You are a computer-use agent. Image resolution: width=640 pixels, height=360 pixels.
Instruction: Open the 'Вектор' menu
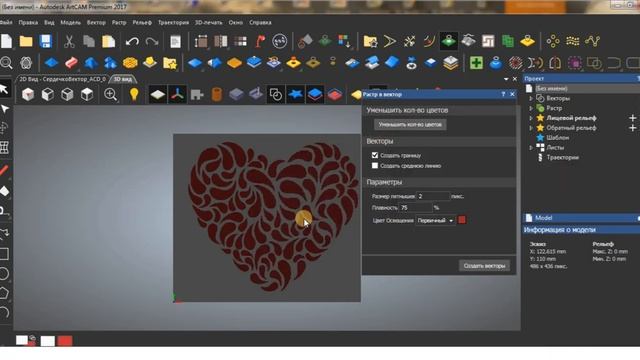tap(96, 22)
